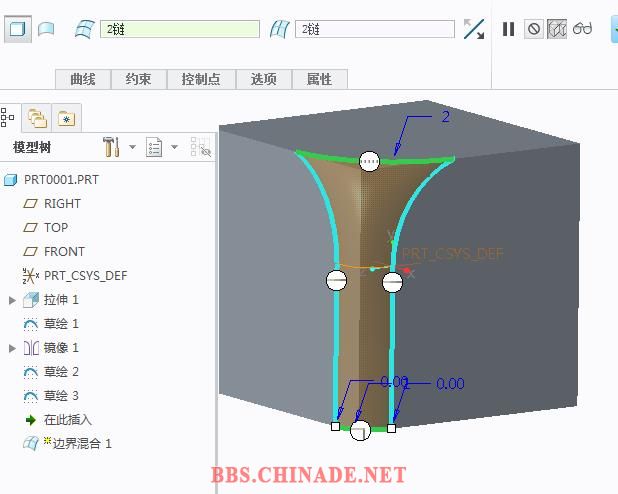Open the dropdown arrow beside the list icon
Viewport: 618px width, 494px height.
click(174, 147)
